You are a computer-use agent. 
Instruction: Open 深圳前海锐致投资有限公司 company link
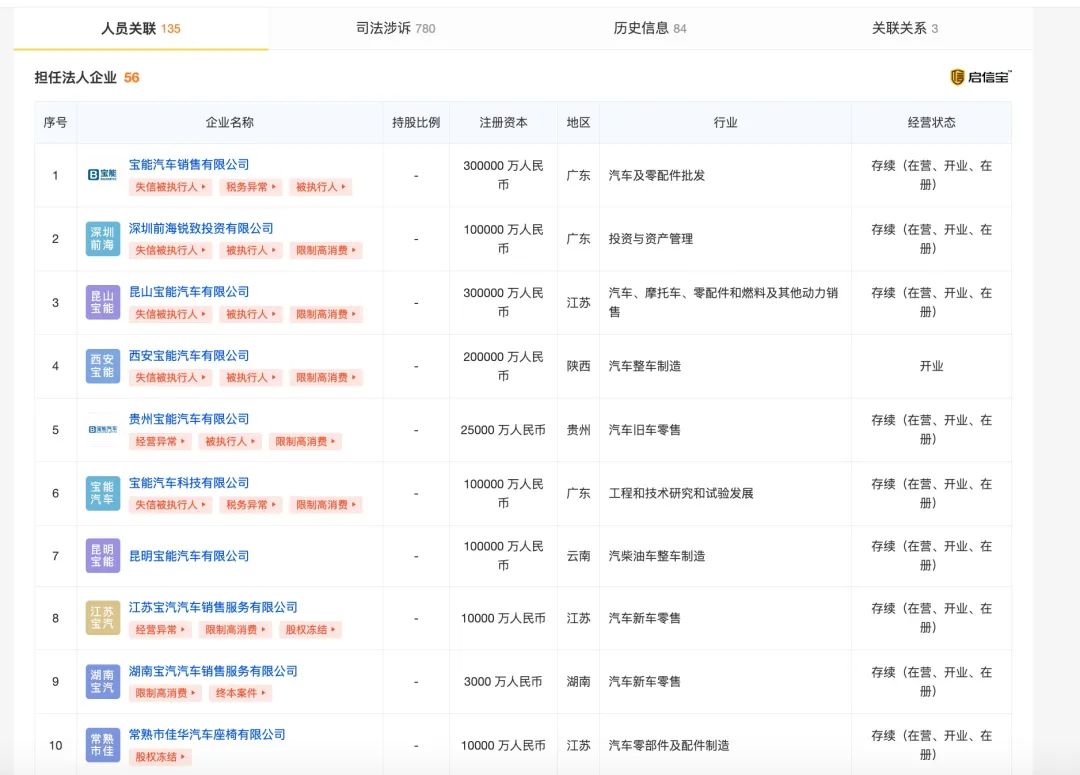coord(201,228)
